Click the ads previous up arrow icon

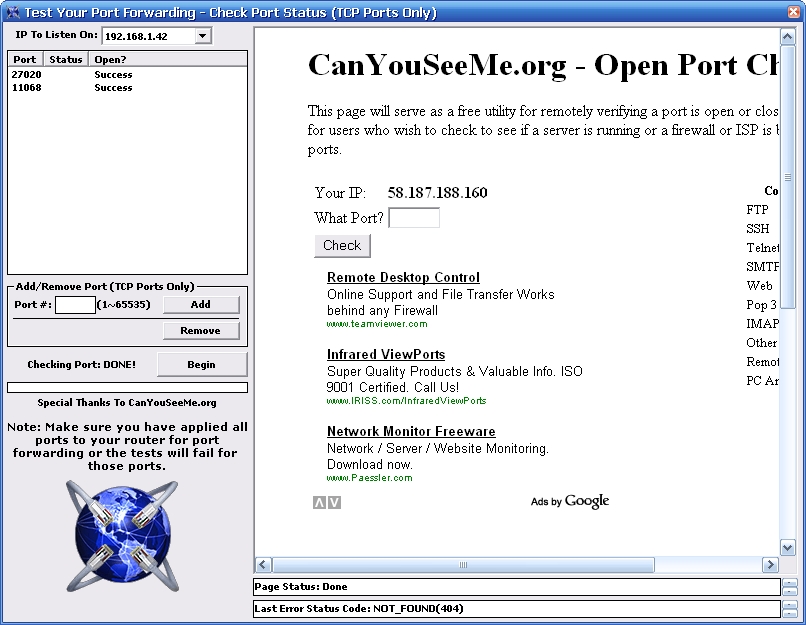[319, 503]
